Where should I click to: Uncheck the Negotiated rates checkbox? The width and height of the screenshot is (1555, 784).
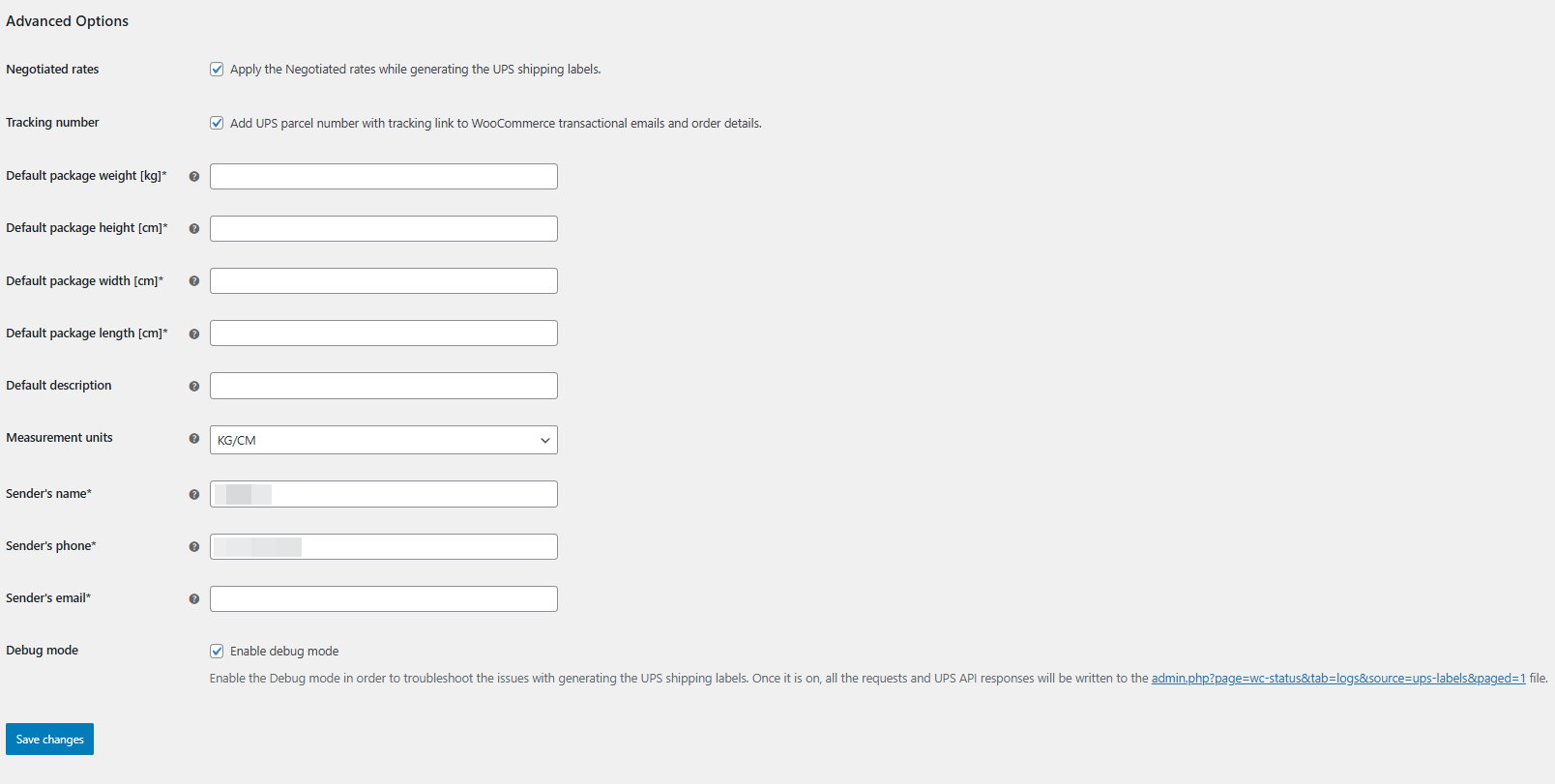(217, 70)
